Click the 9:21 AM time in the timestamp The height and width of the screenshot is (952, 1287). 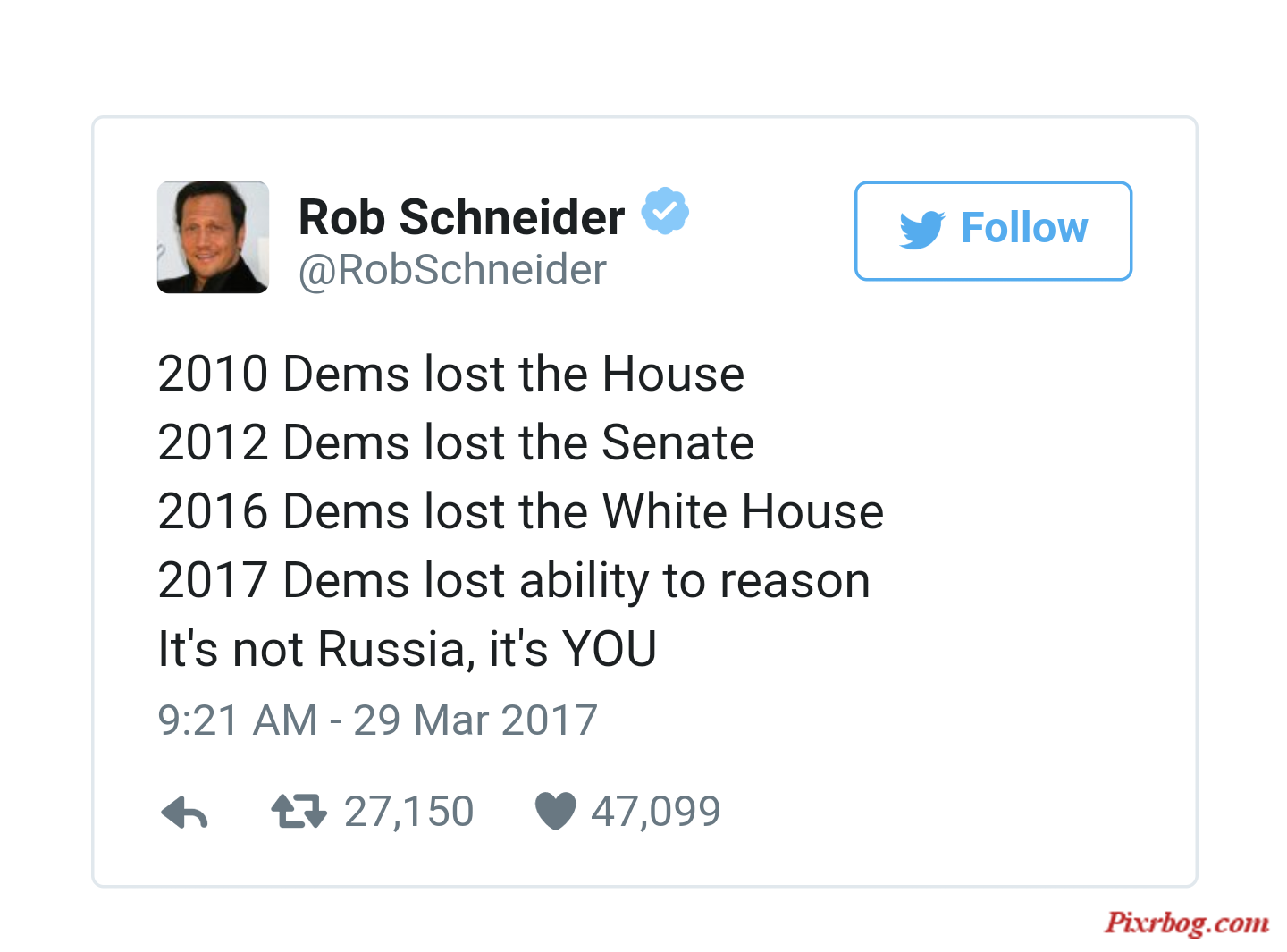point(238,720)
